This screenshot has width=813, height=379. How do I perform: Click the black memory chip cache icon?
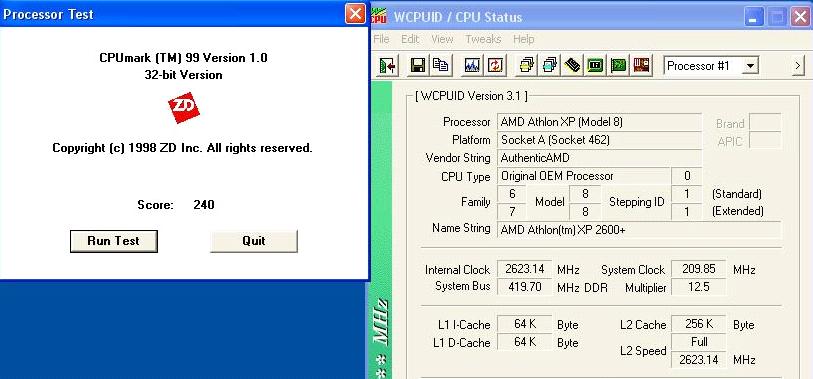[x=572, y=65]
